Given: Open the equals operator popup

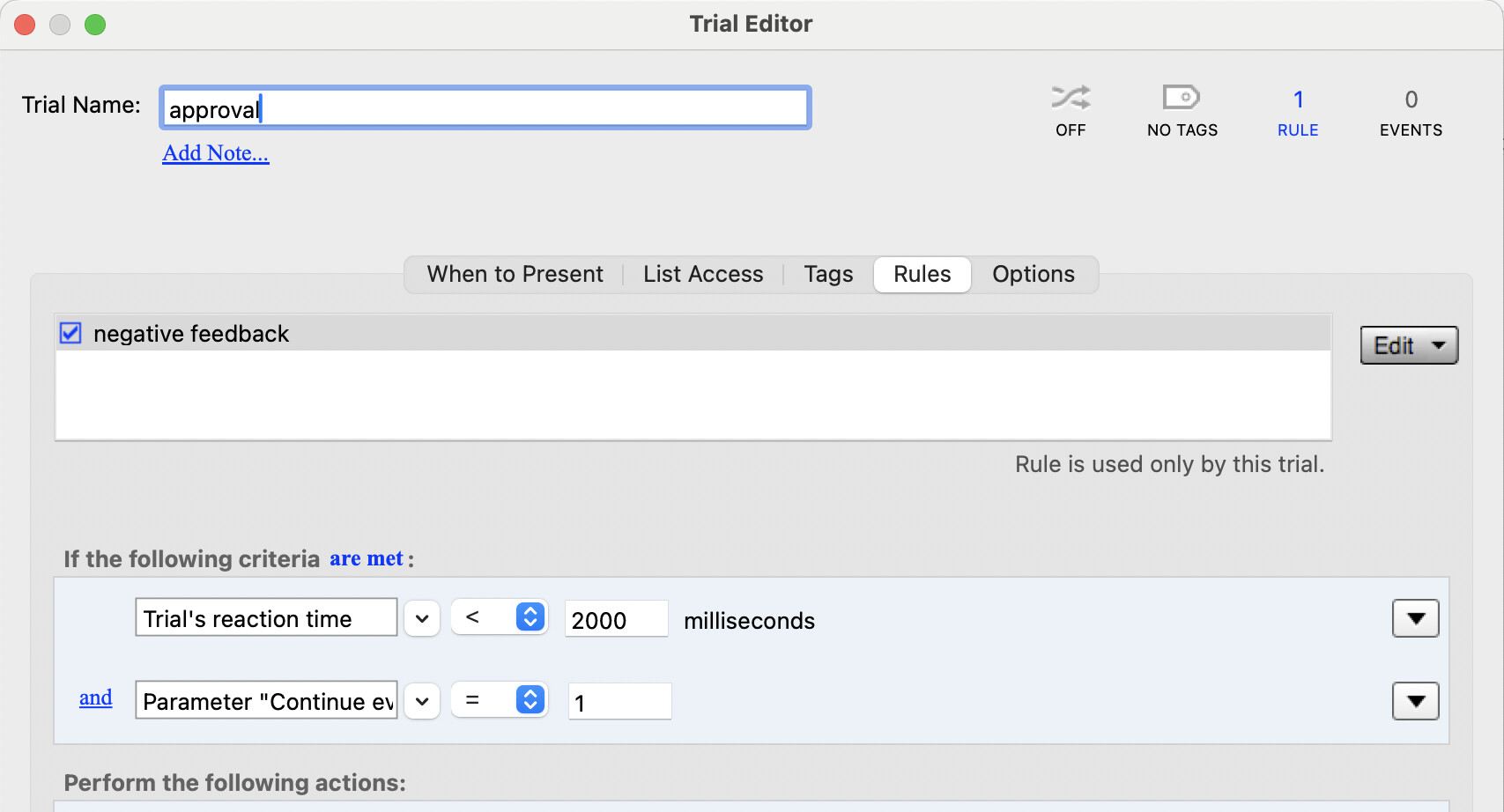Looking at the screenshot, I should [500, 700].
